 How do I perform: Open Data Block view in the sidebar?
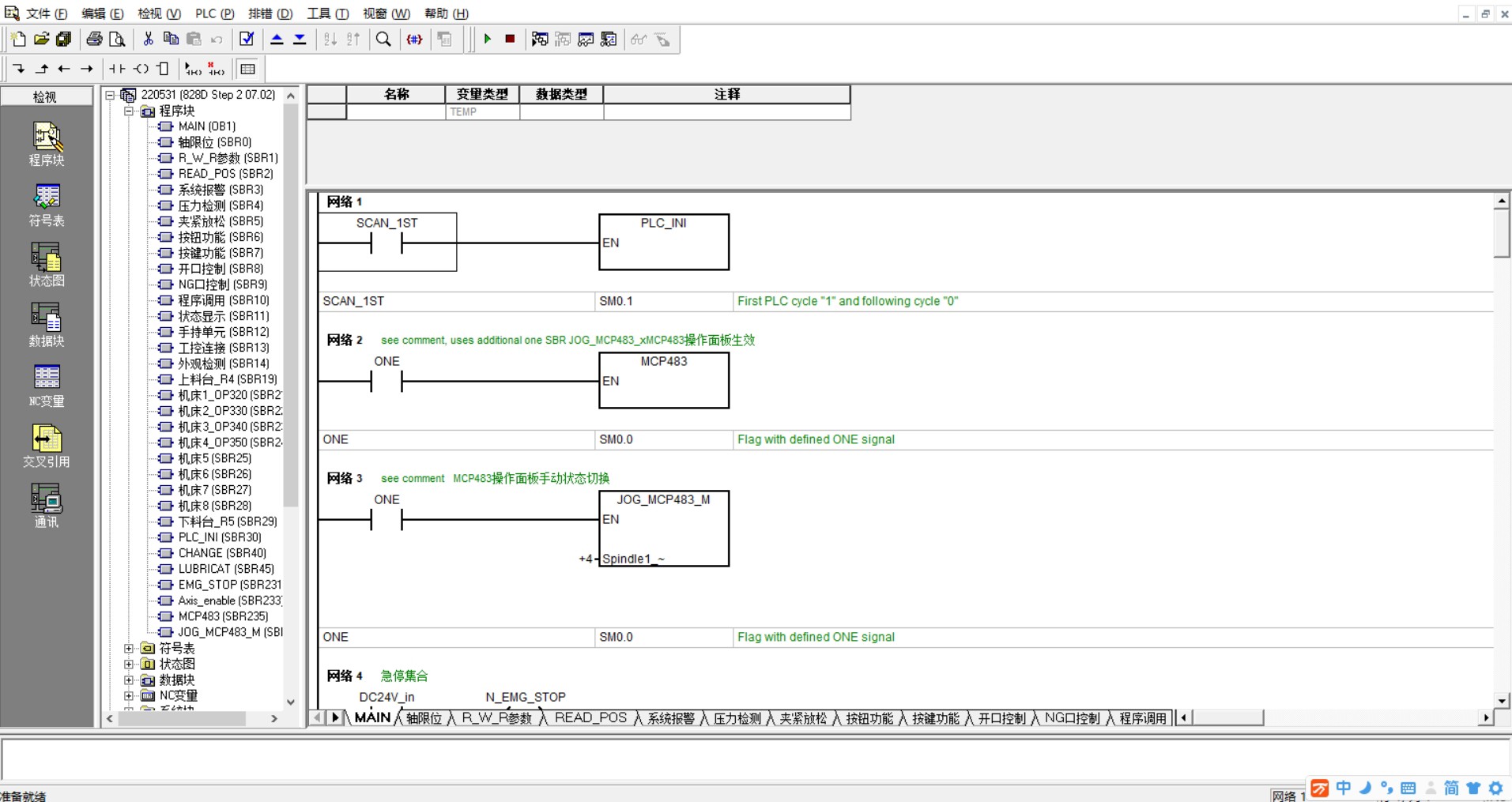[x=47, y=325]
